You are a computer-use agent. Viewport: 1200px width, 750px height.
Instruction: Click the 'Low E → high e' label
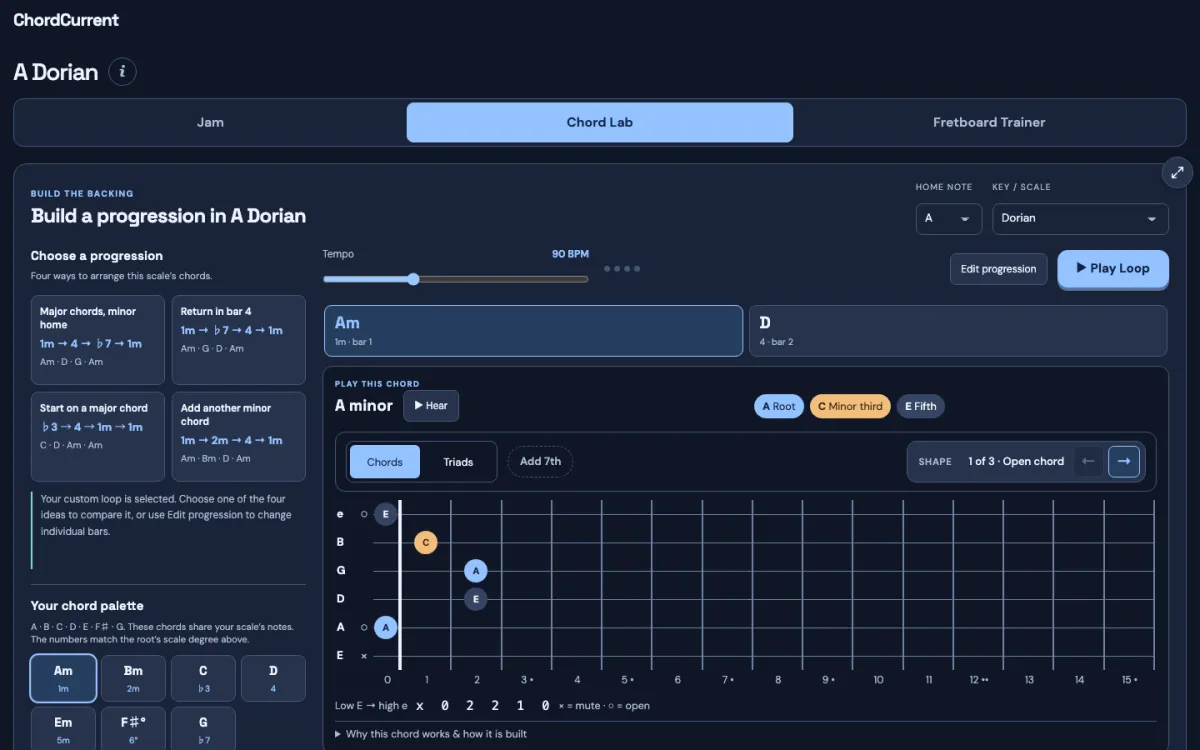(x=371, y=706)
